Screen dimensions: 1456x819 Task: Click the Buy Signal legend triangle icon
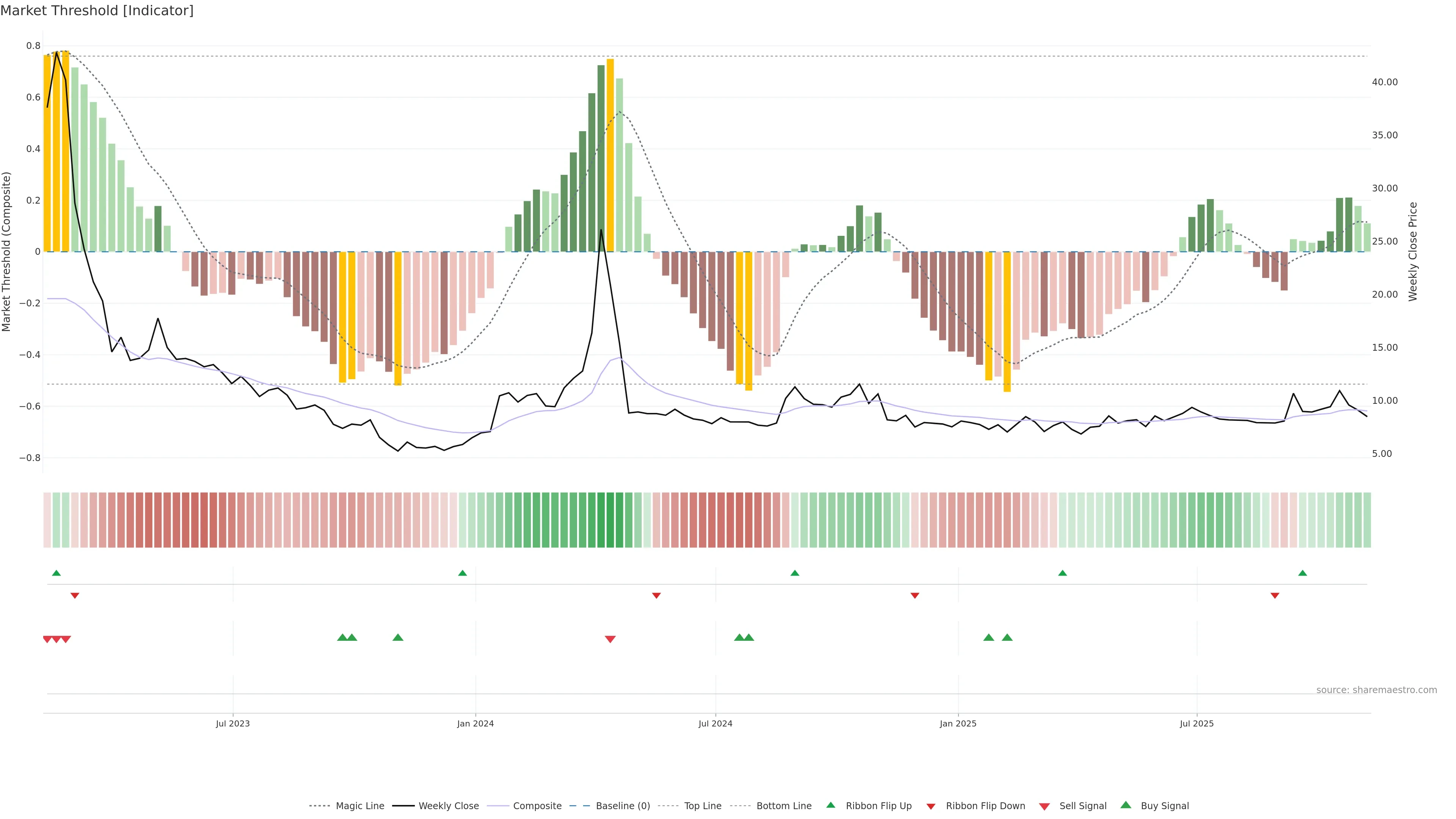pos(1125,805)
